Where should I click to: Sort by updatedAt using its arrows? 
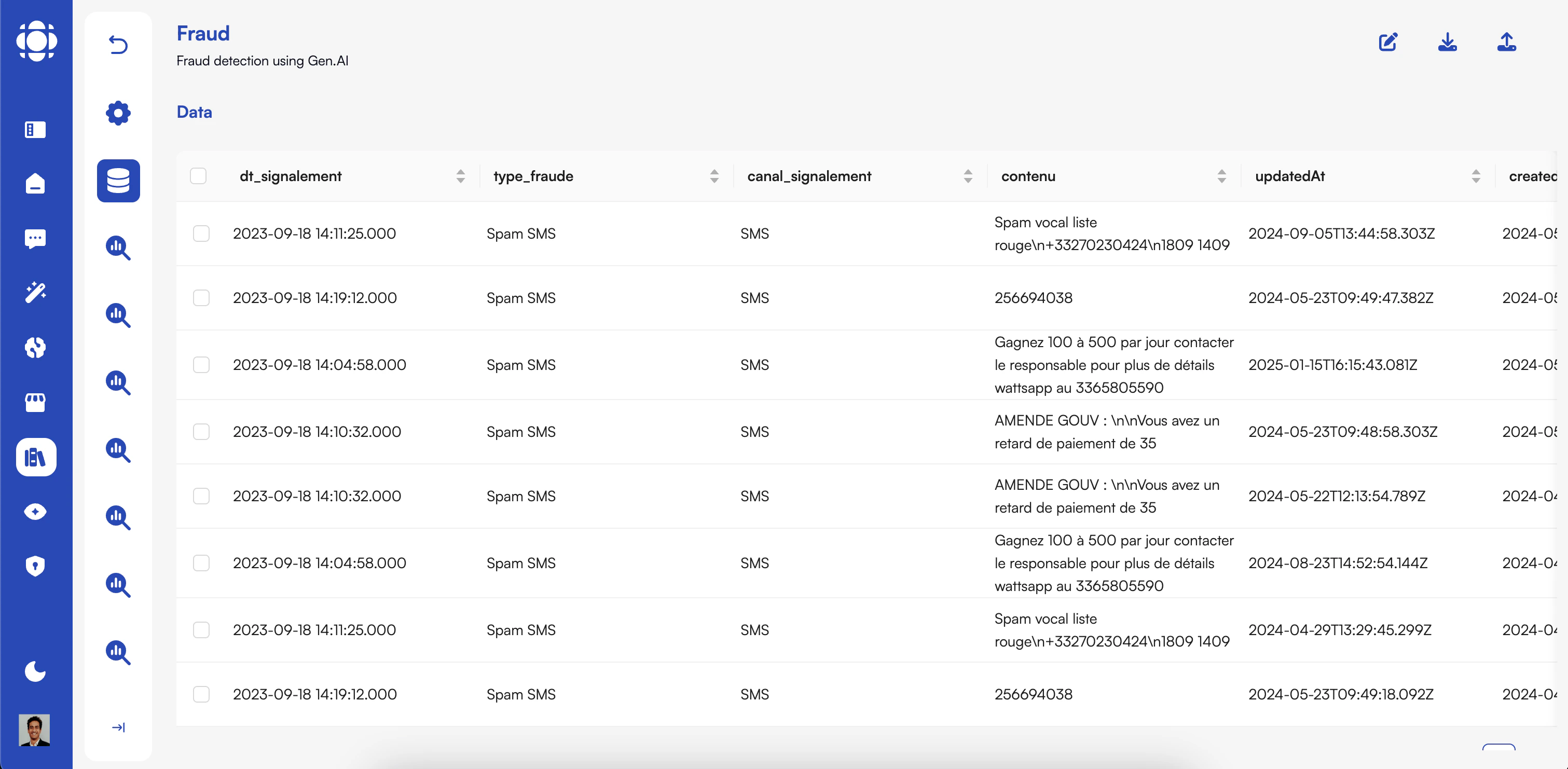[1476, 176]
